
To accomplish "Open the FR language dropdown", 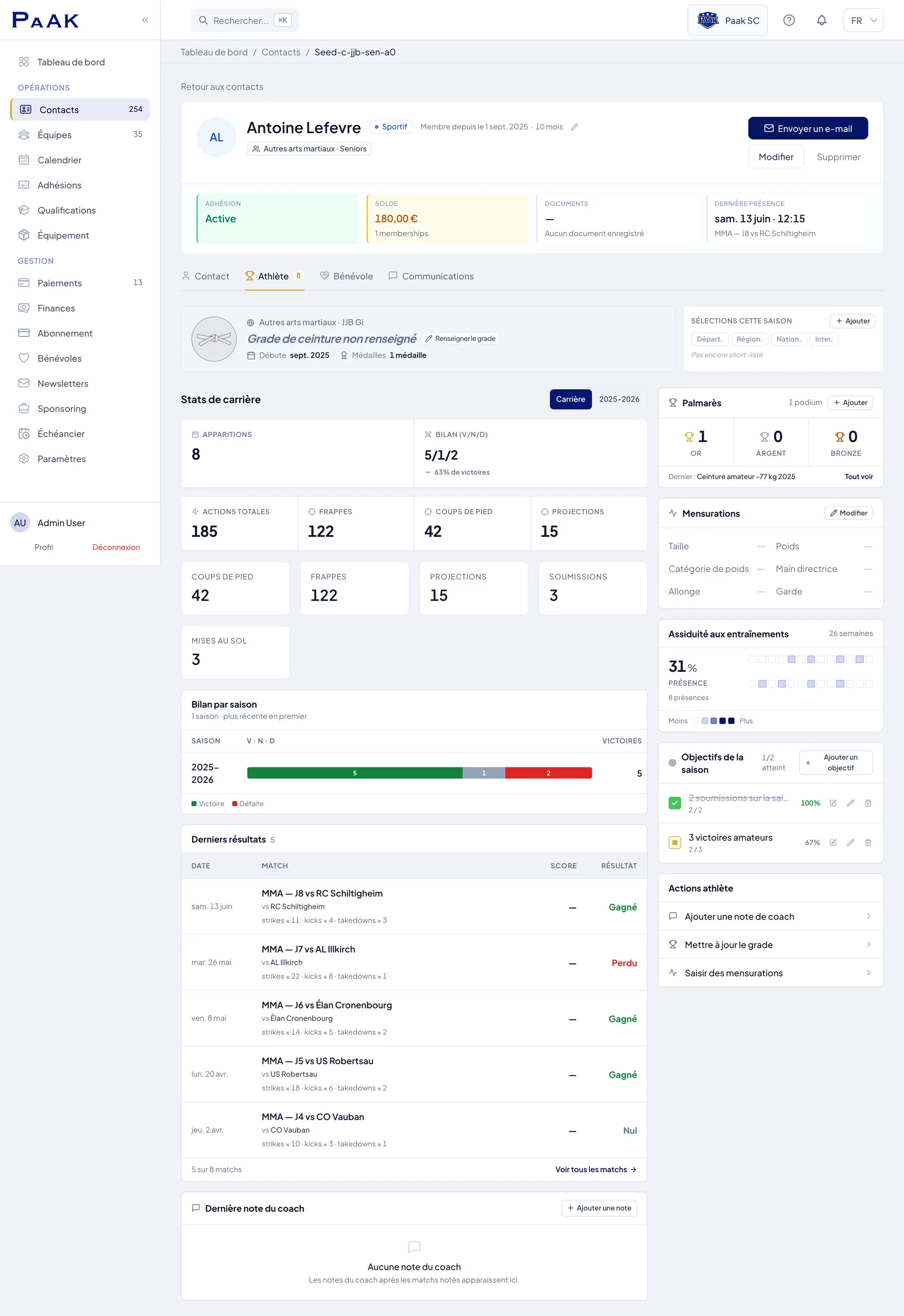I will (x=863, y=20).
